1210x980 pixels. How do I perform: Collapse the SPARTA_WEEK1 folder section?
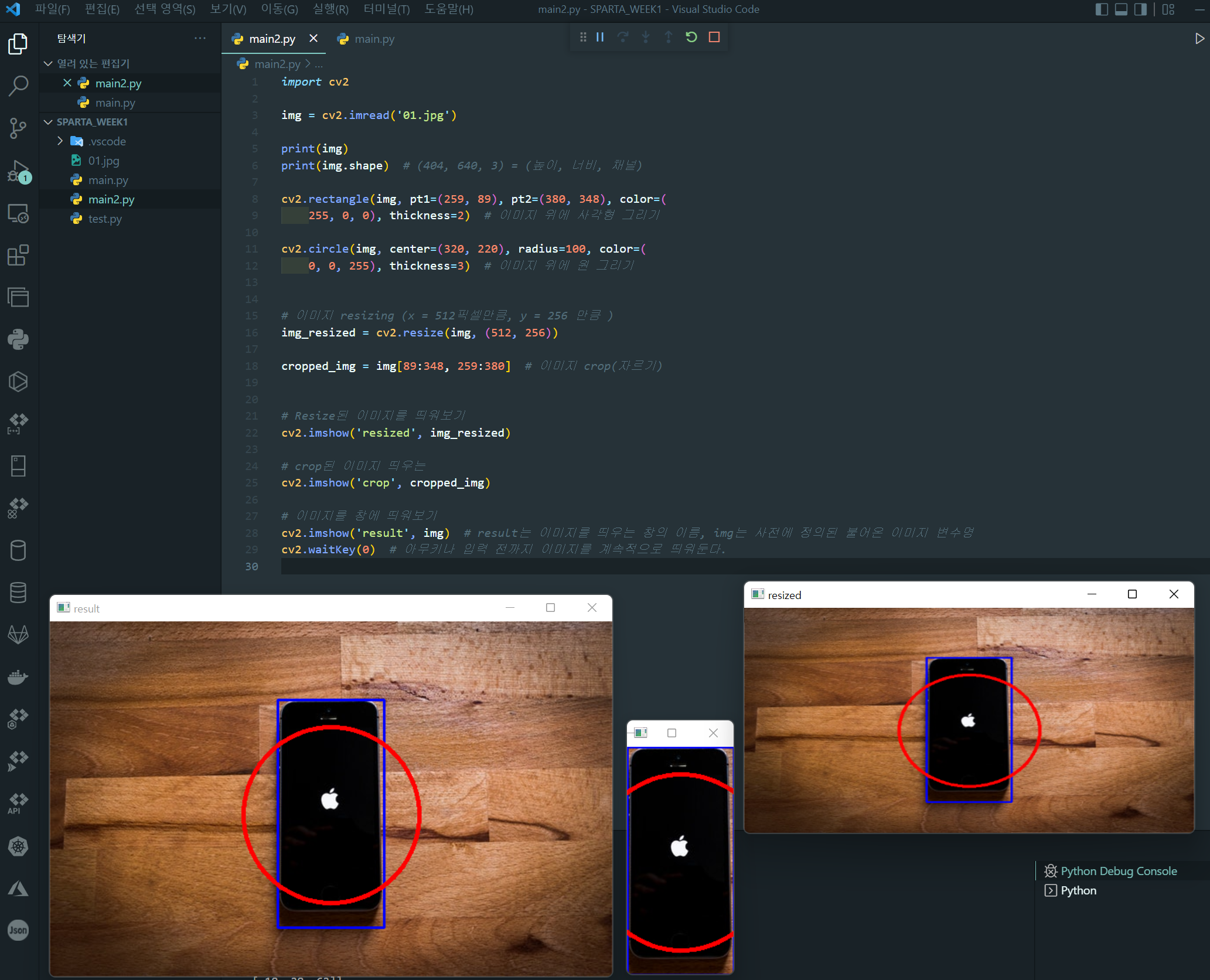coord(49,122)
